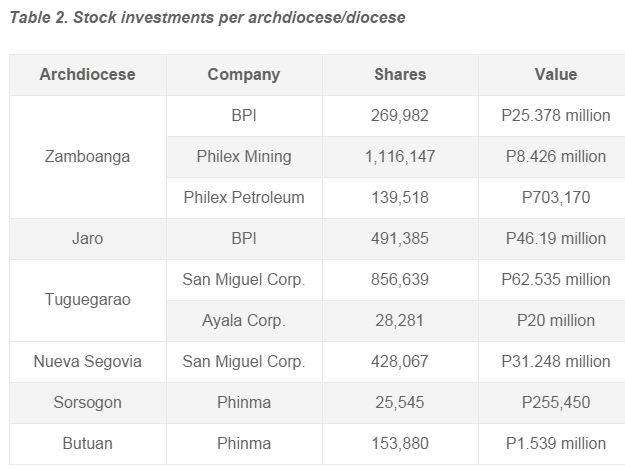Select the 856,639 shares cell
The height and width of the screenshot is (470, 625).
pos(400,280)
